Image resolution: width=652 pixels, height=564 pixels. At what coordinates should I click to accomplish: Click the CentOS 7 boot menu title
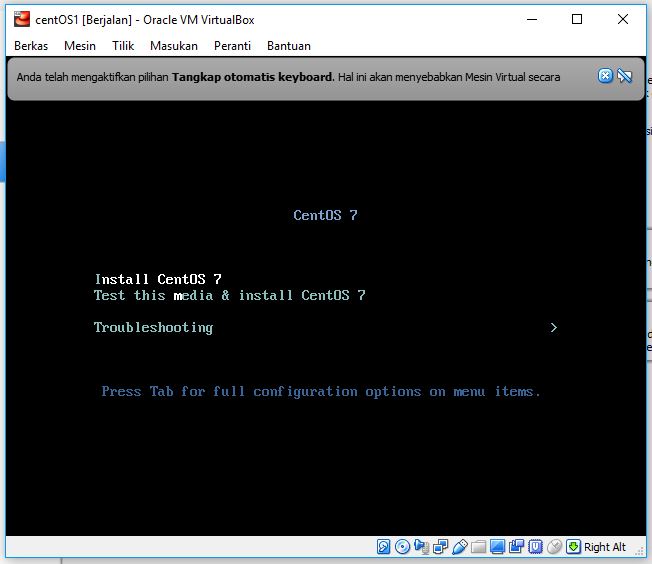click(325, 215)
